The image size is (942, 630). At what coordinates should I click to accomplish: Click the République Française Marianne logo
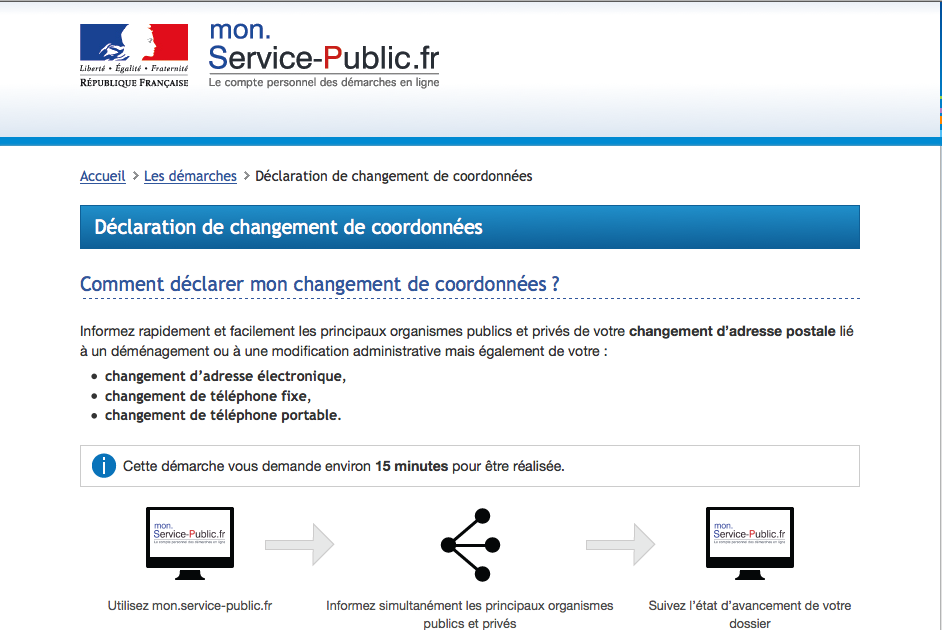134,56
